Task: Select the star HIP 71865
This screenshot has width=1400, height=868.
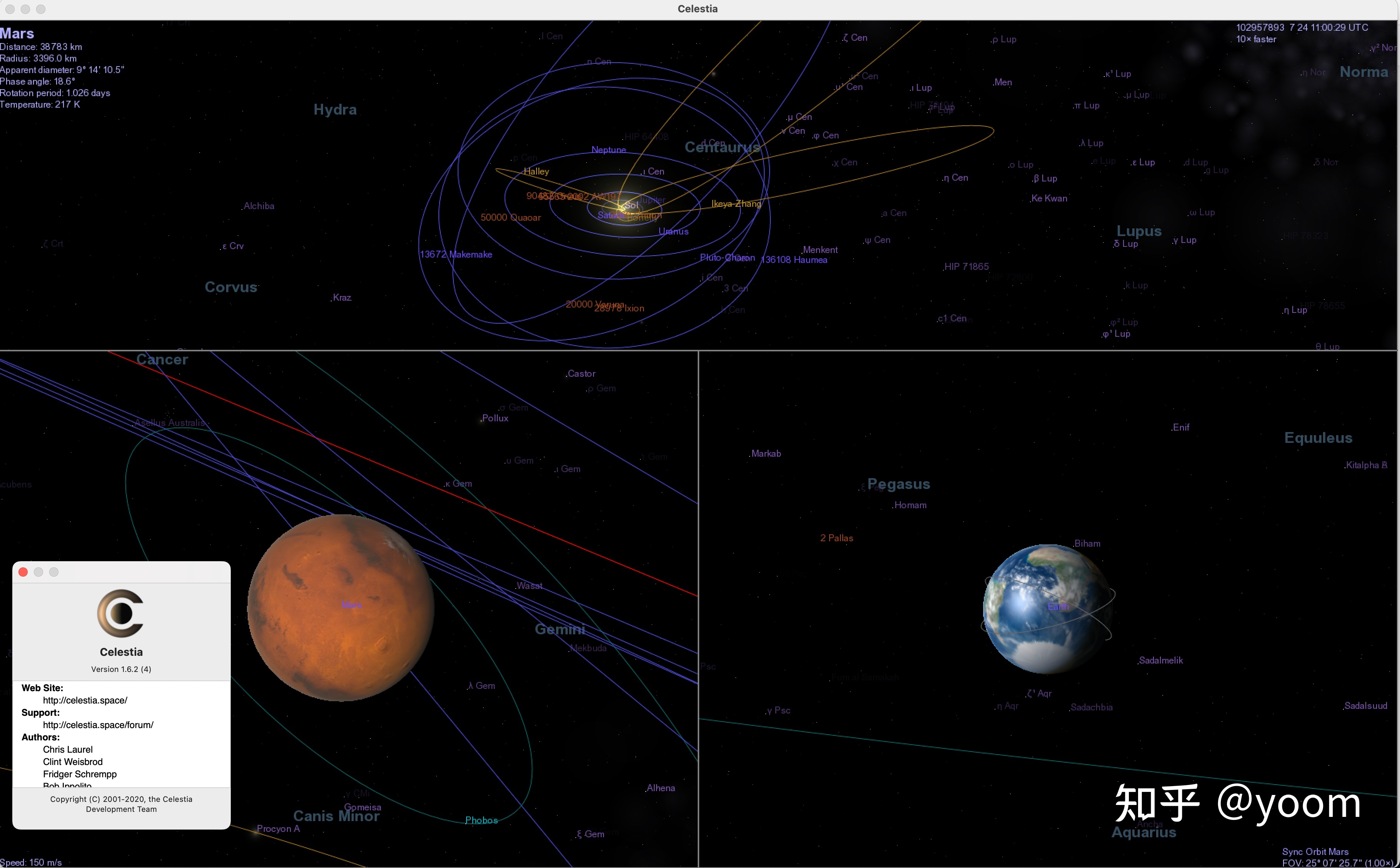Action: pos(966,267)
